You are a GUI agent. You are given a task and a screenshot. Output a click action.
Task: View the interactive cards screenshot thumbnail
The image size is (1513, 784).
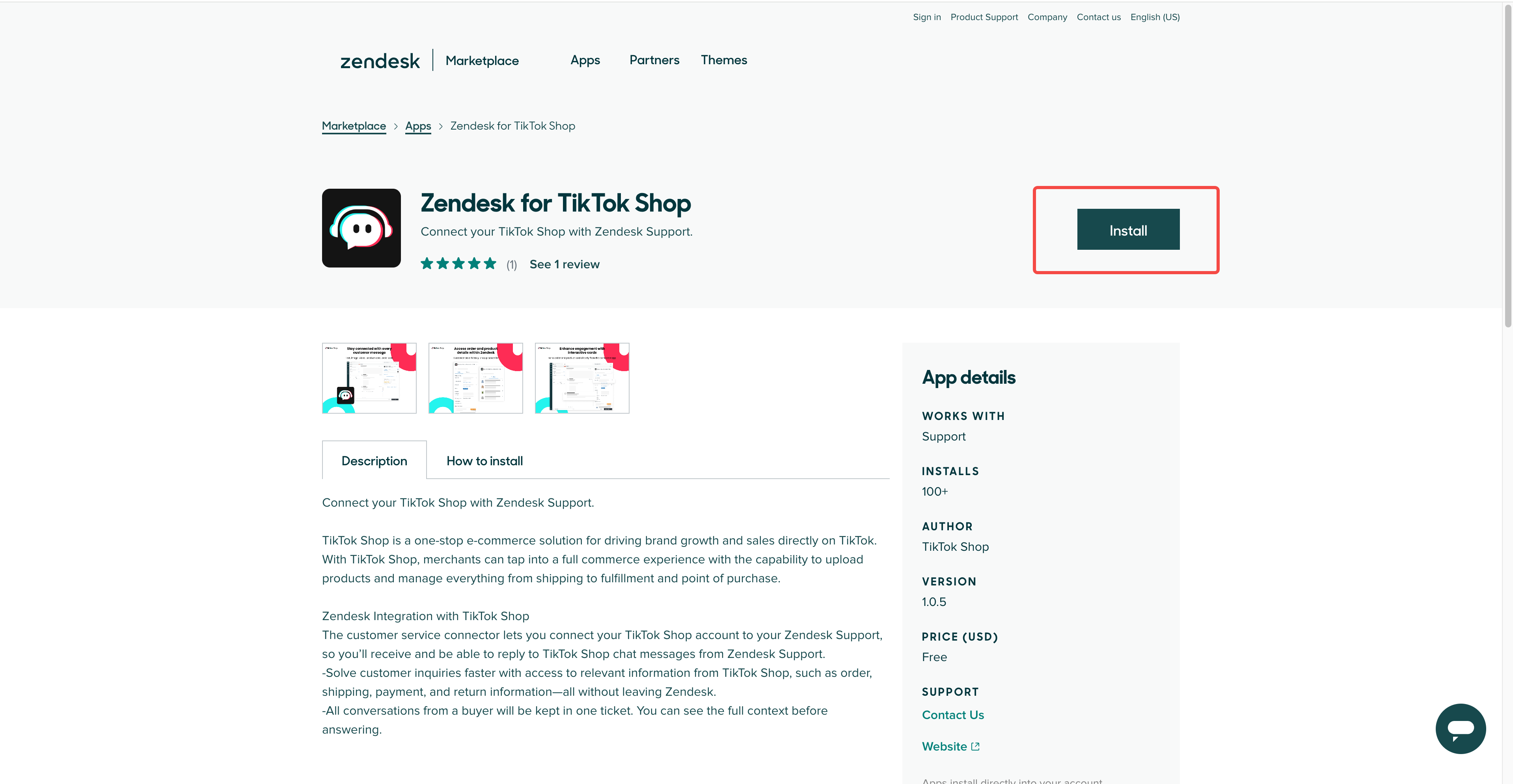581,378
